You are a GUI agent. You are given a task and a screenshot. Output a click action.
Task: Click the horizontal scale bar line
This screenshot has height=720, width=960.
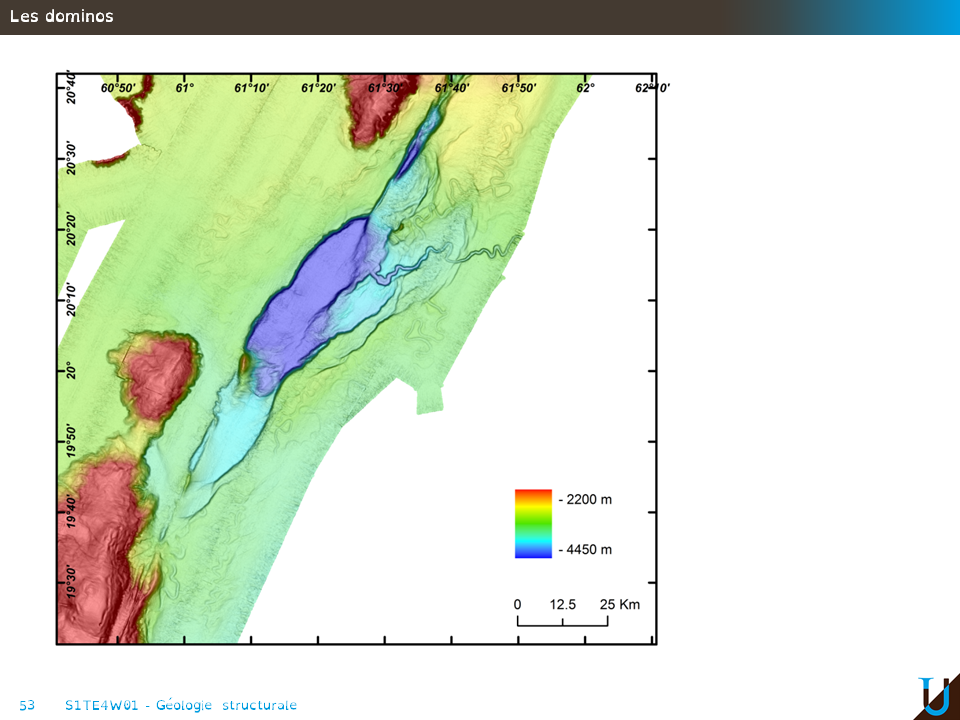[x=563, y=625]
